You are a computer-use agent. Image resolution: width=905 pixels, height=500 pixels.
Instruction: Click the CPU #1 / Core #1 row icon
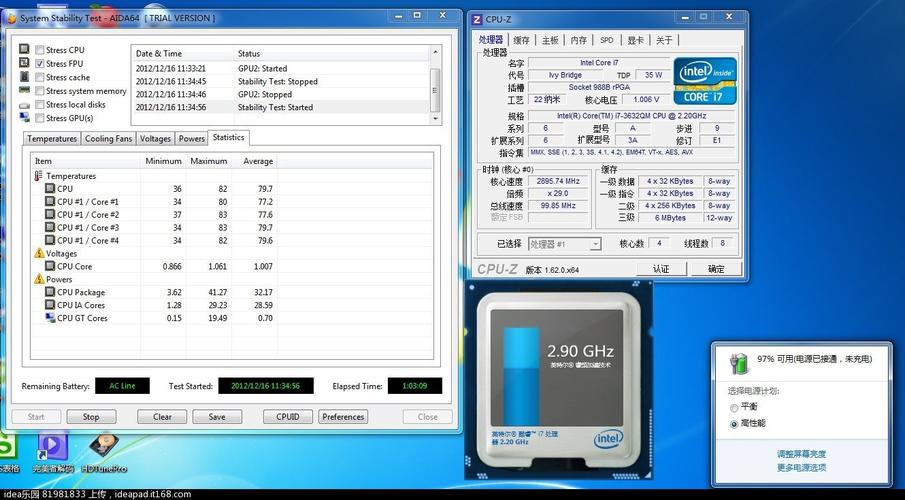tap(50, 202)
